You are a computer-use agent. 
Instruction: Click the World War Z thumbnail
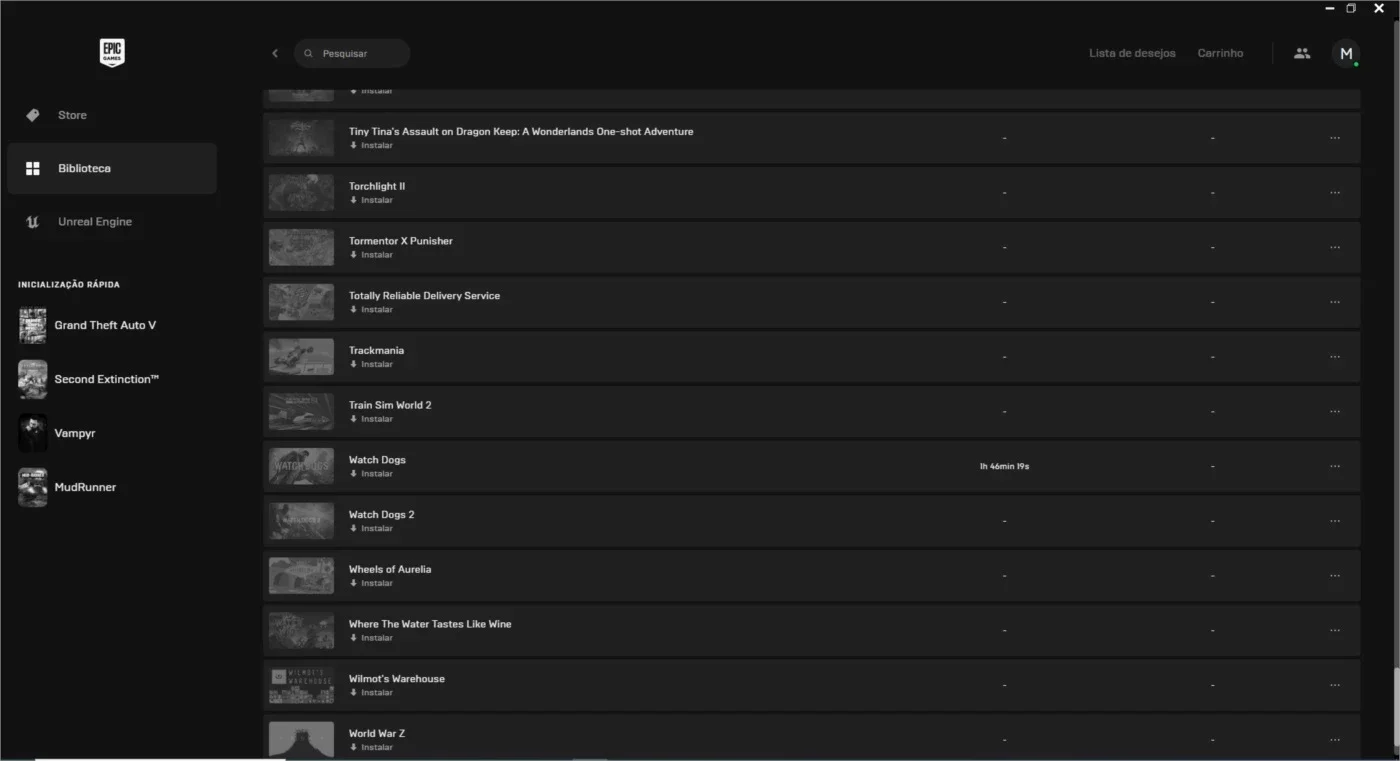[301, 739]
